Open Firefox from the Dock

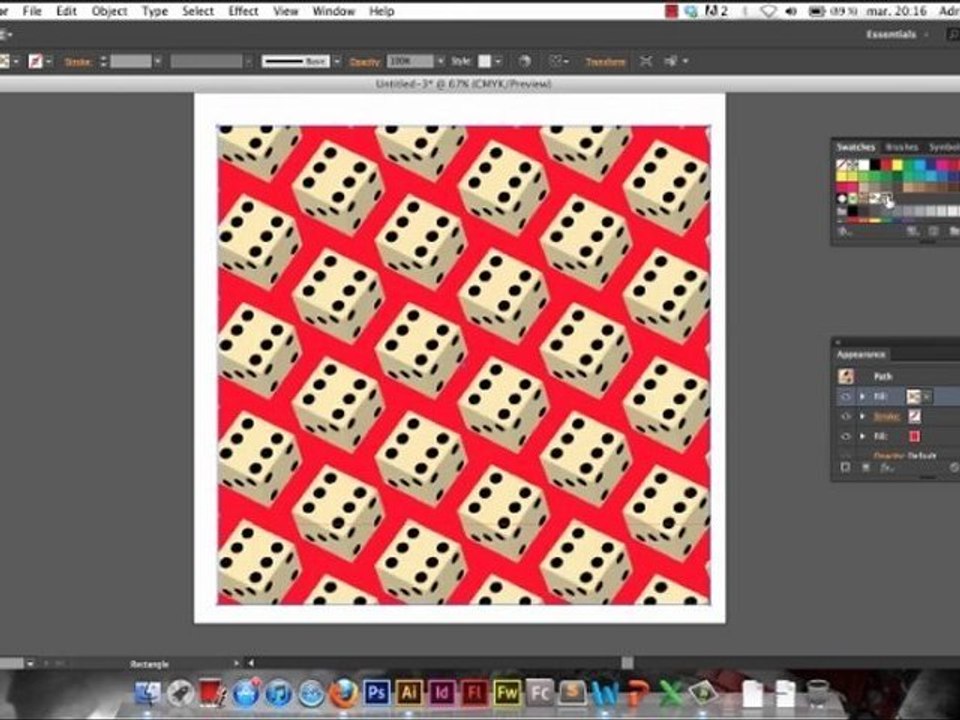tap(343, 693)
